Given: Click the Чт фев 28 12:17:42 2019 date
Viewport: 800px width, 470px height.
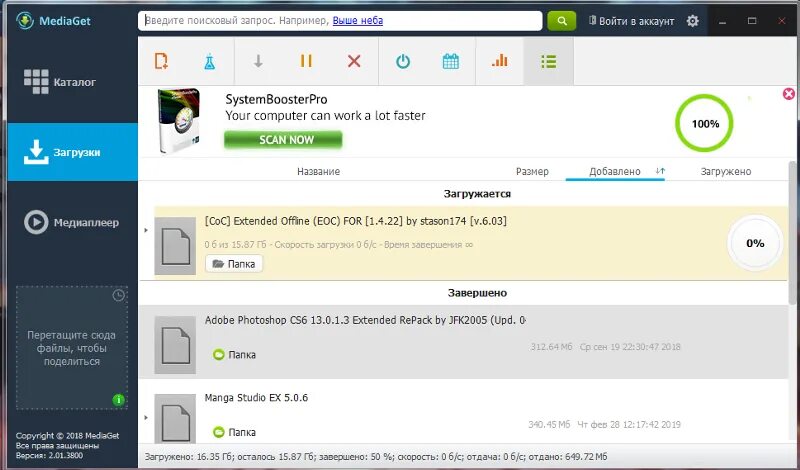Looking at the screenshot, I should click(x=629, y=425).
